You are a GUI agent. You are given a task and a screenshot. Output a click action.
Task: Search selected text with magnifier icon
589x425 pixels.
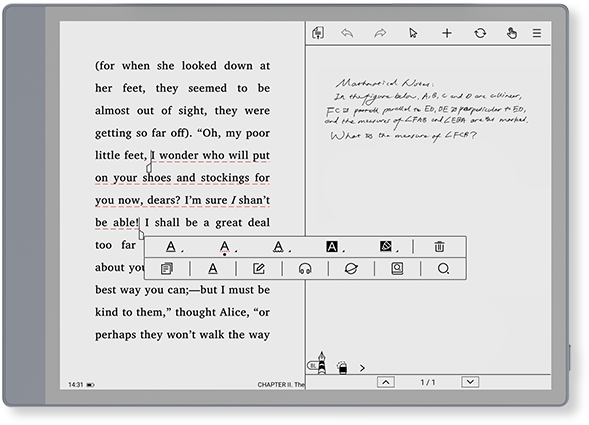coord(443,269)
